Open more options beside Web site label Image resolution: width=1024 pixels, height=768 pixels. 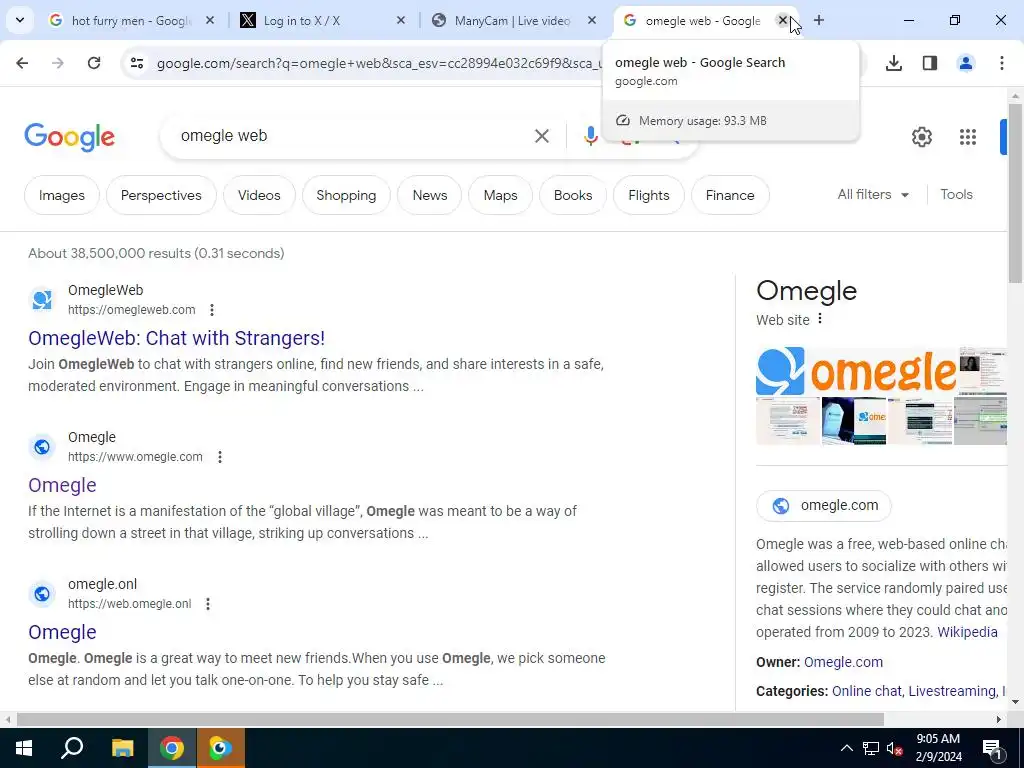[820, 319]
